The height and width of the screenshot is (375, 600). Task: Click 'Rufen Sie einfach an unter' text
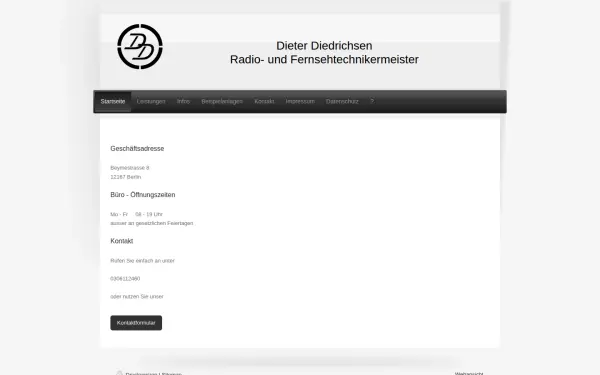click(x=142, y=261)
